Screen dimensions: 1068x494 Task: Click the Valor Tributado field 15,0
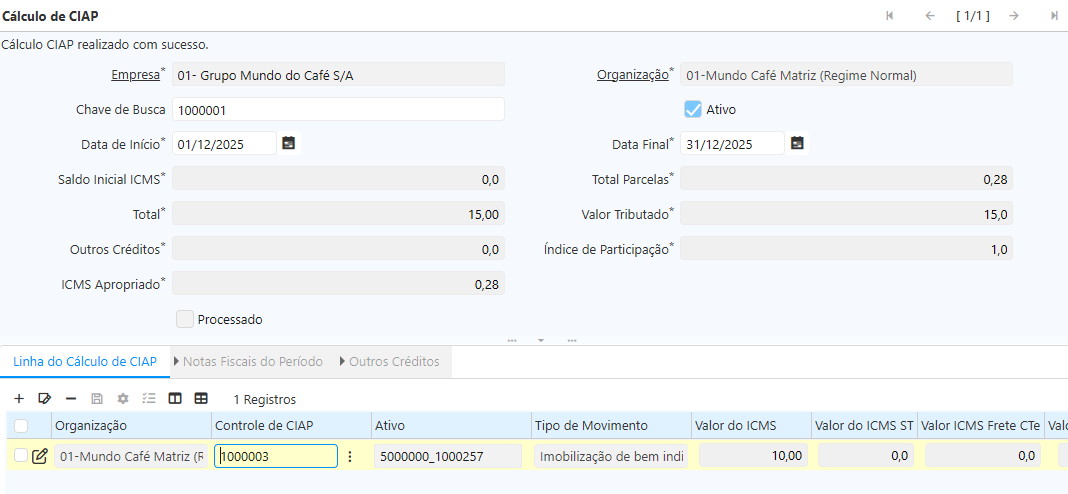847,213
